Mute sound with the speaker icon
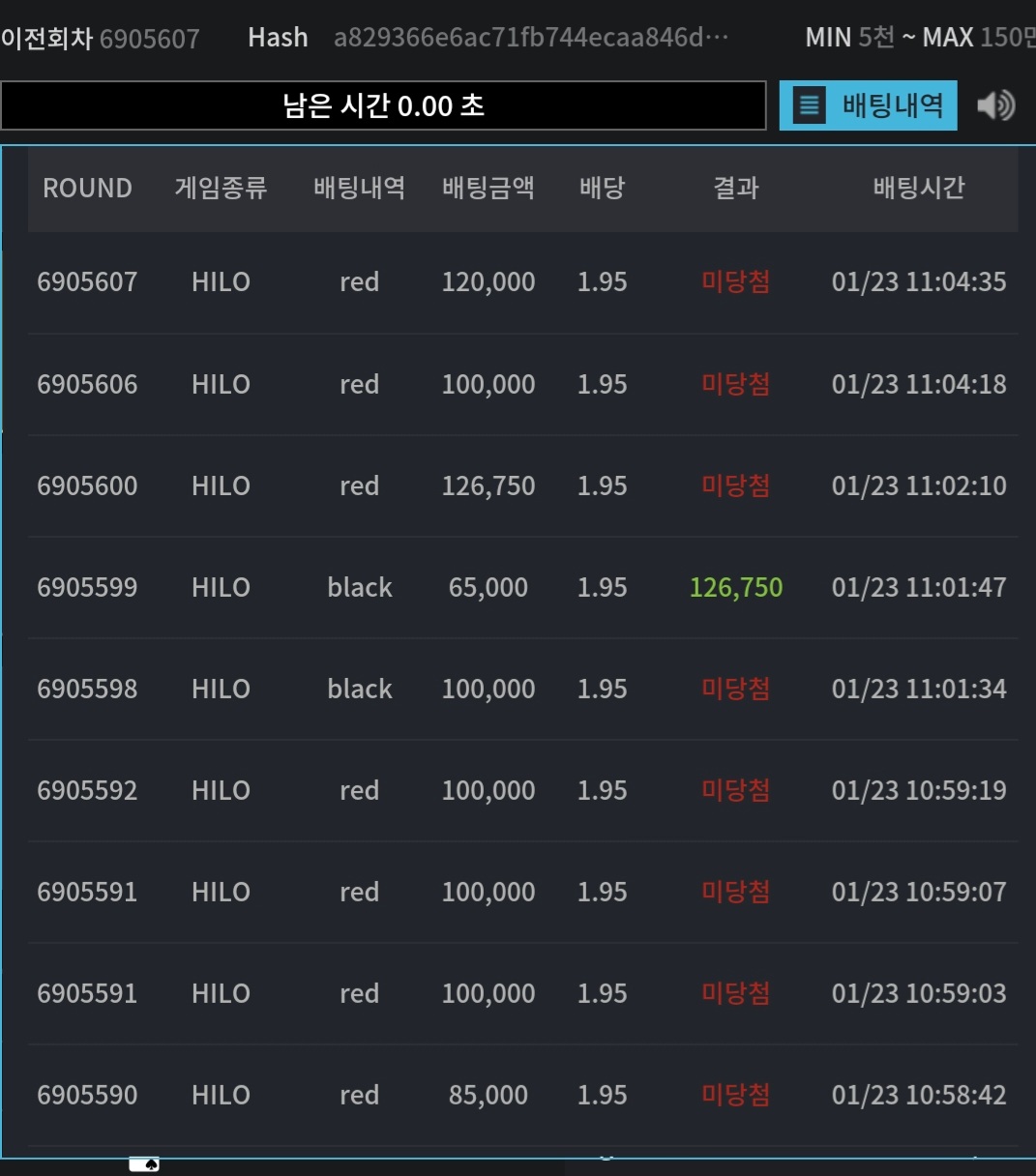The image size is (1036, 1176). pyautogui.click(x=995, y=104)
